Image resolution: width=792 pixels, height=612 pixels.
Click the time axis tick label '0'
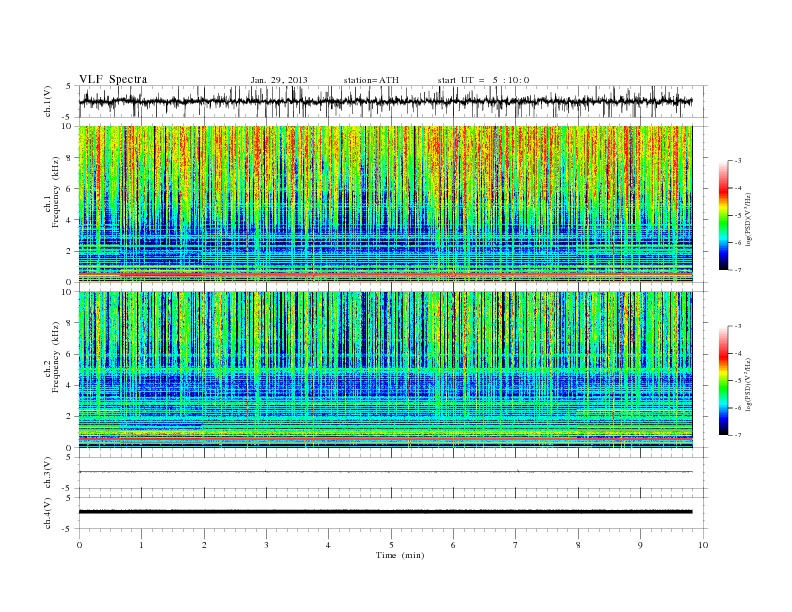[x=79, y=545]
